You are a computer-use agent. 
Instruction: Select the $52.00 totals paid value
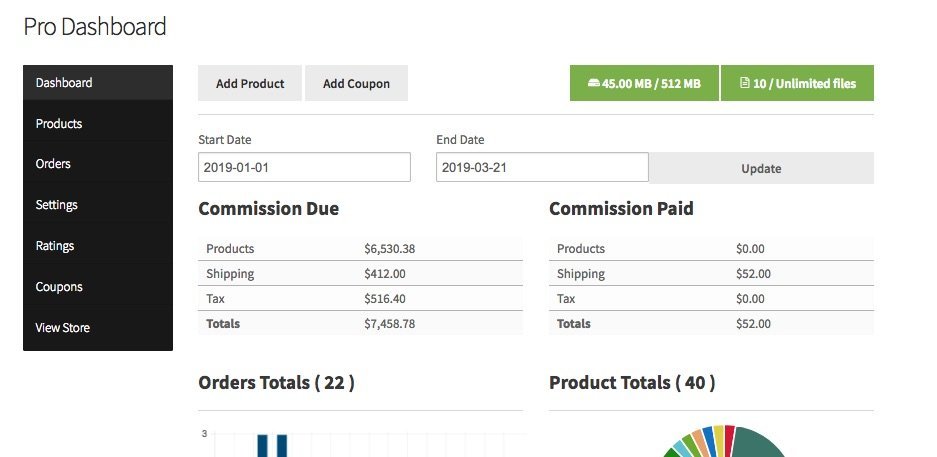[754, 324]
